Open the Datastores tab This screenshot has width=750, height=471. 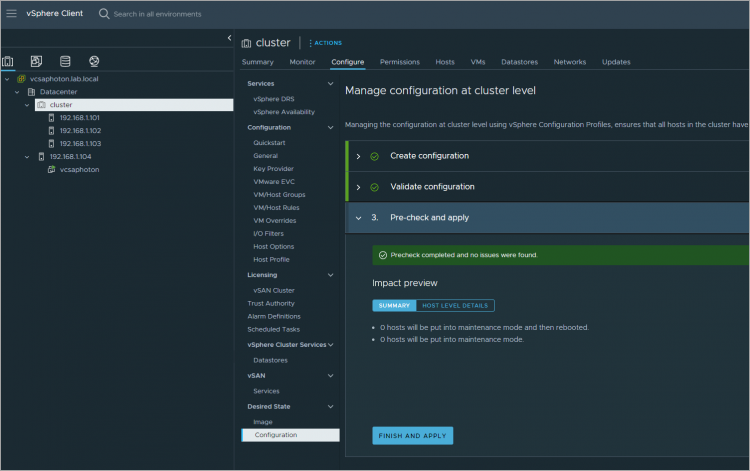pyautogui.click(x=519, y=62)
